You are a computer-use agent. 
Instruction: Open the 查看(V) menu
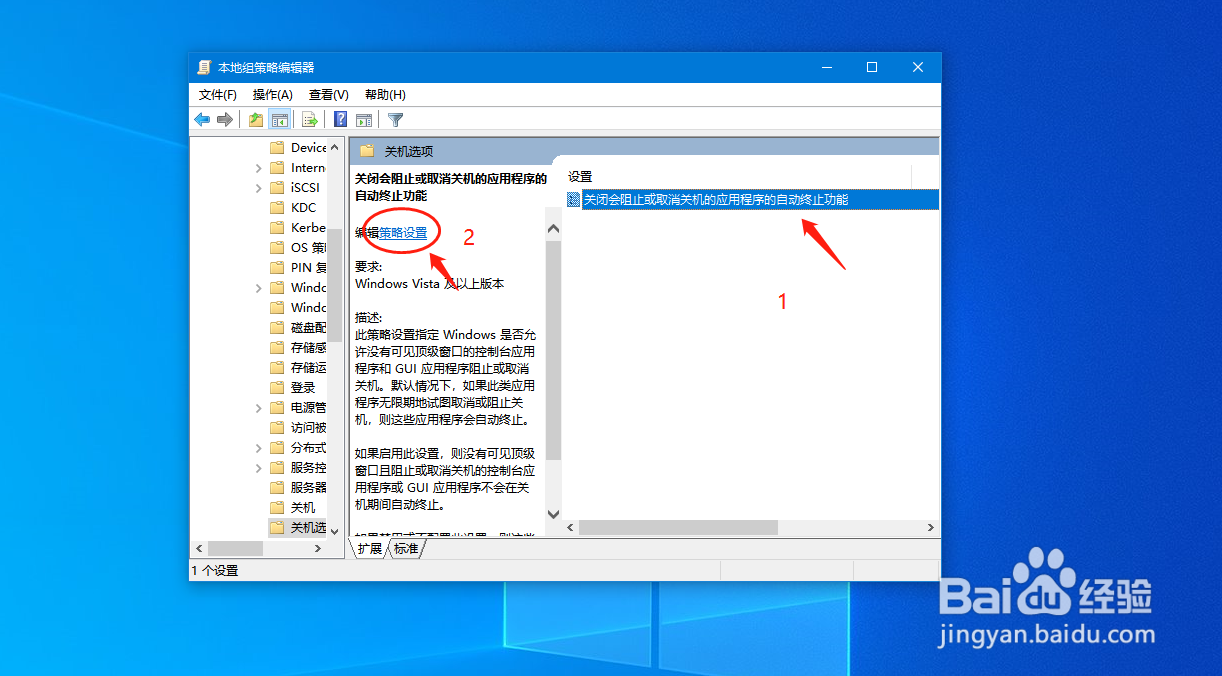[x=329, y=95]
